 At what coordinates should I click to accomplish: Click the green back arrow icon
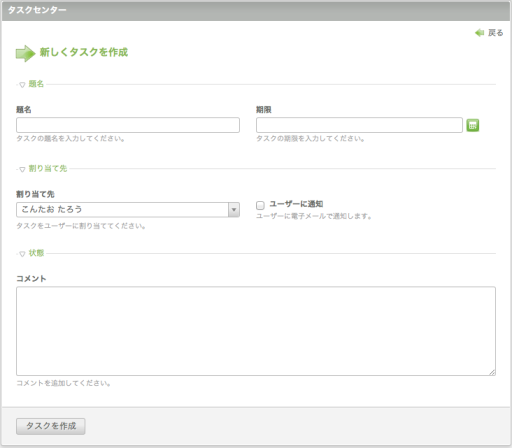click(479, 33)
